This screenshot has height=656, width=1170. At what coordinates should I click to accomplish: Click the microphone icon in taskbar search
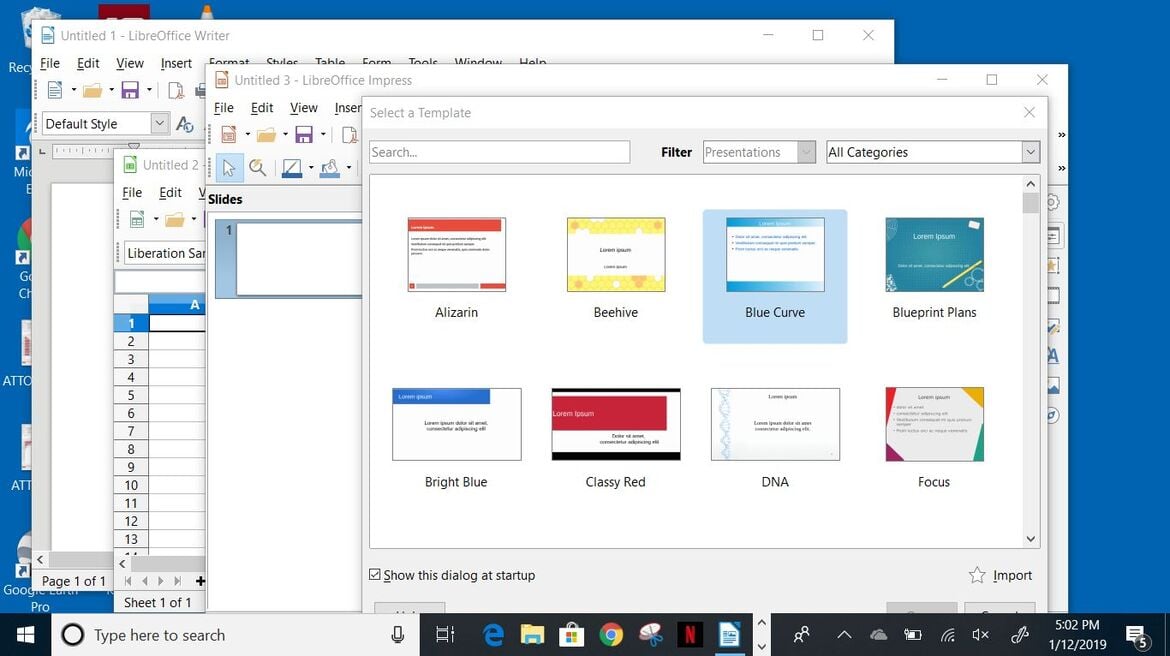398,635
